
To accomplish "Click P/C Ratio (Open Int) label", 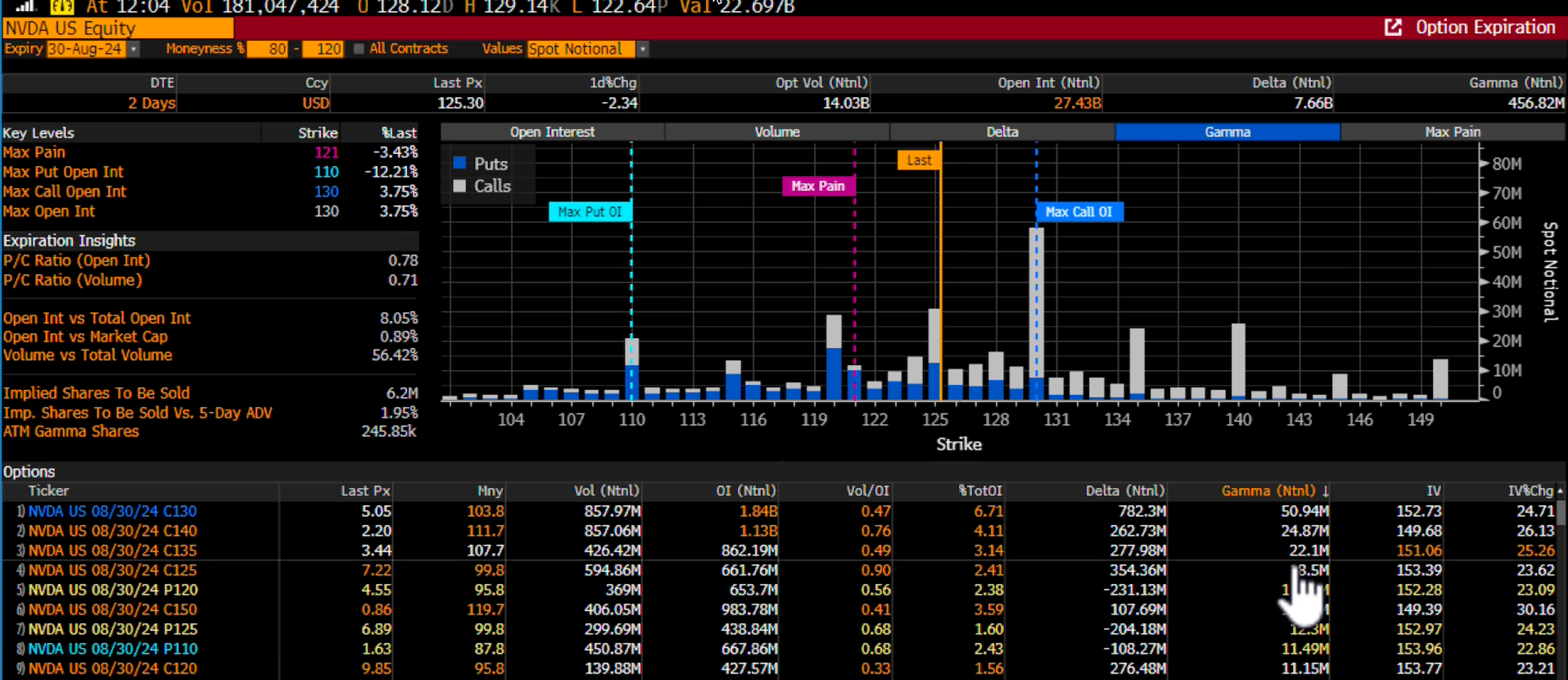I will coord(77,261).
